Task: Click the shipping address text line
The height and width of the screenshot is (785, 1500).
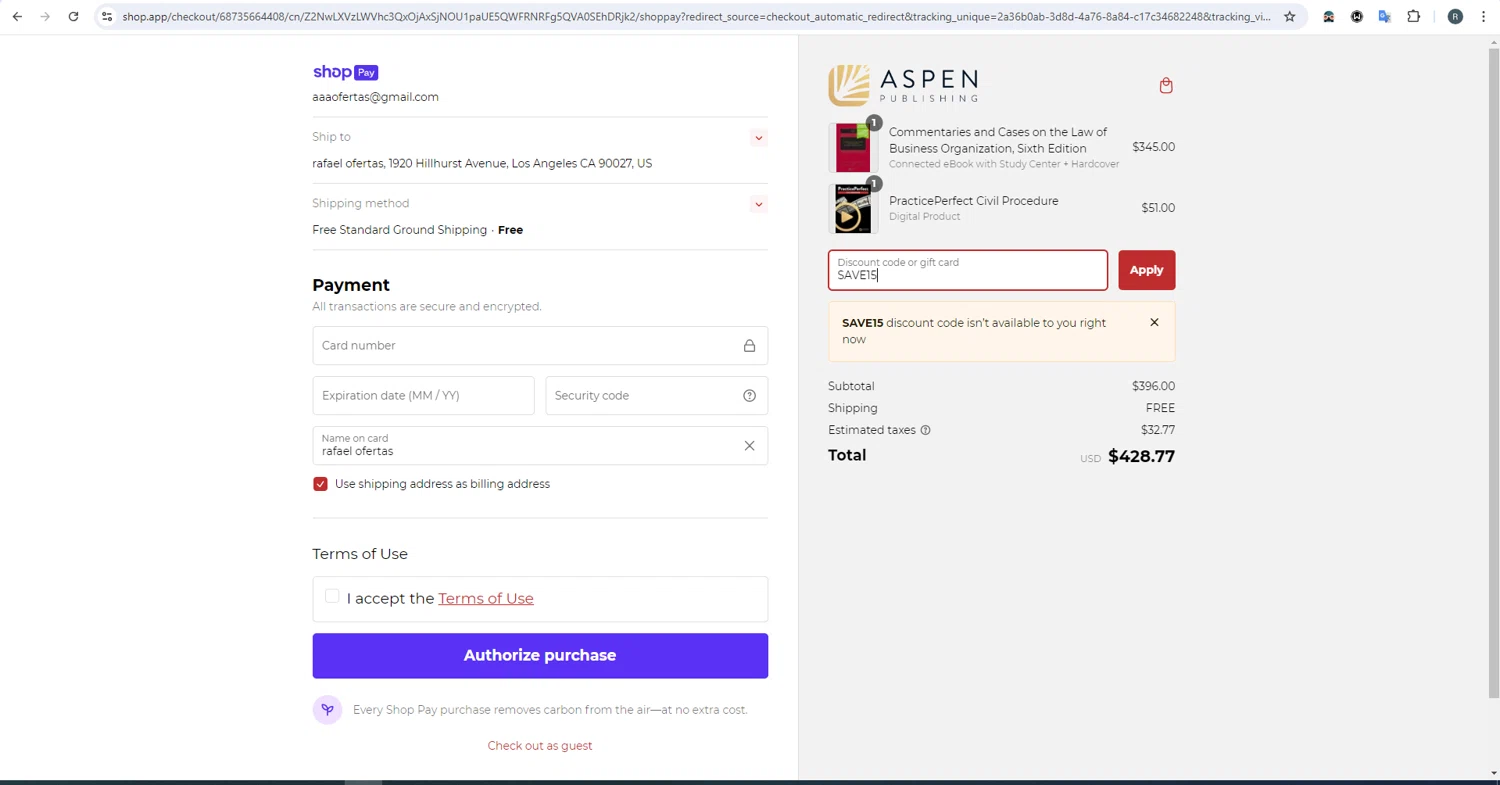Action: click(482, 163)
